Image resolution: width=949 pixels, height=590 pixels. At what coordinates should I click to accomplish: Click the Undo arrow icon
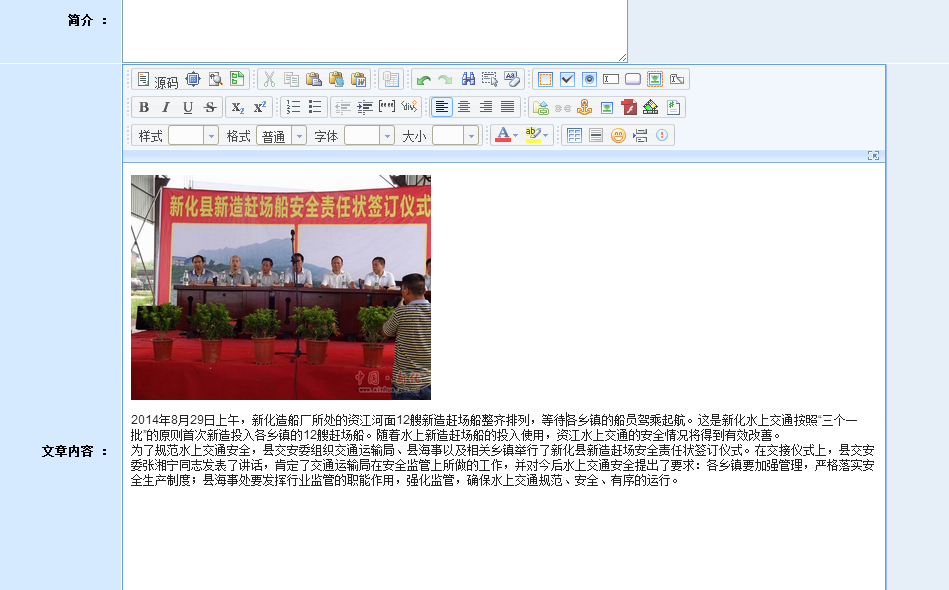click(x=423, y=80)
